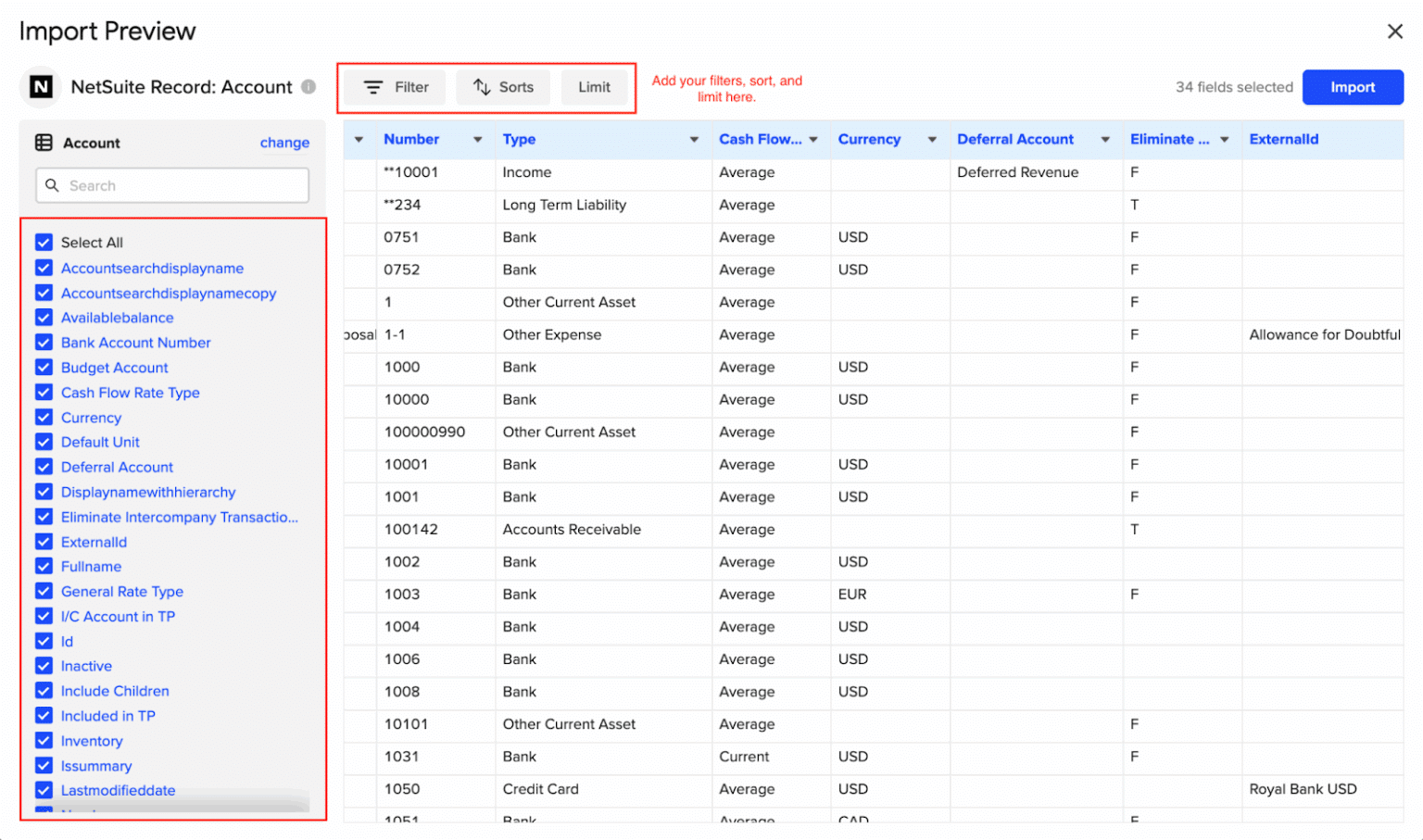1423x840 pixels.
Task: Disable the Inactive field checkbox
Action: click(44, 665)
